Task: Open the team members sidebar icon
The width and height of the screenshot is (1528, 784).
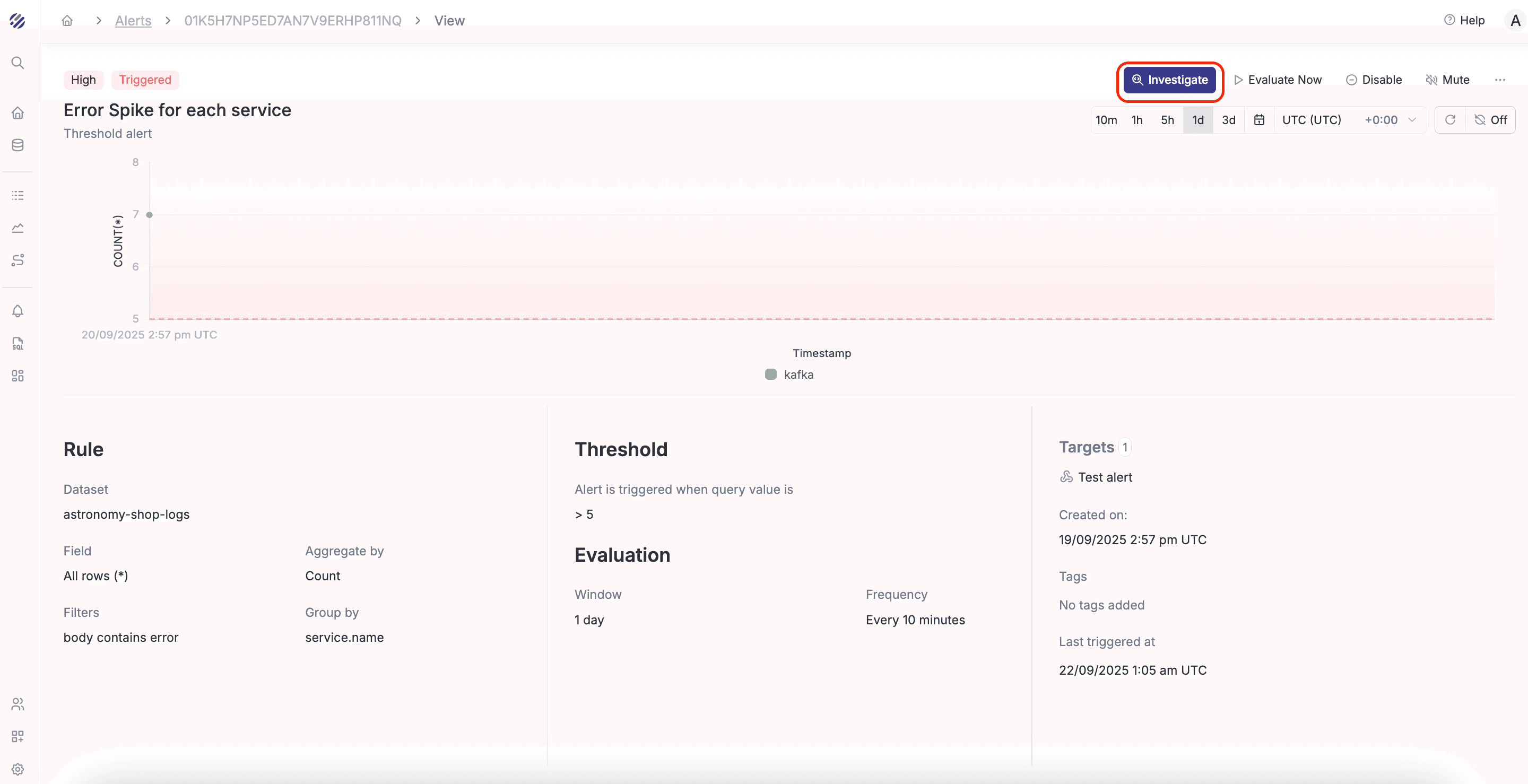Action: (18, 704)
